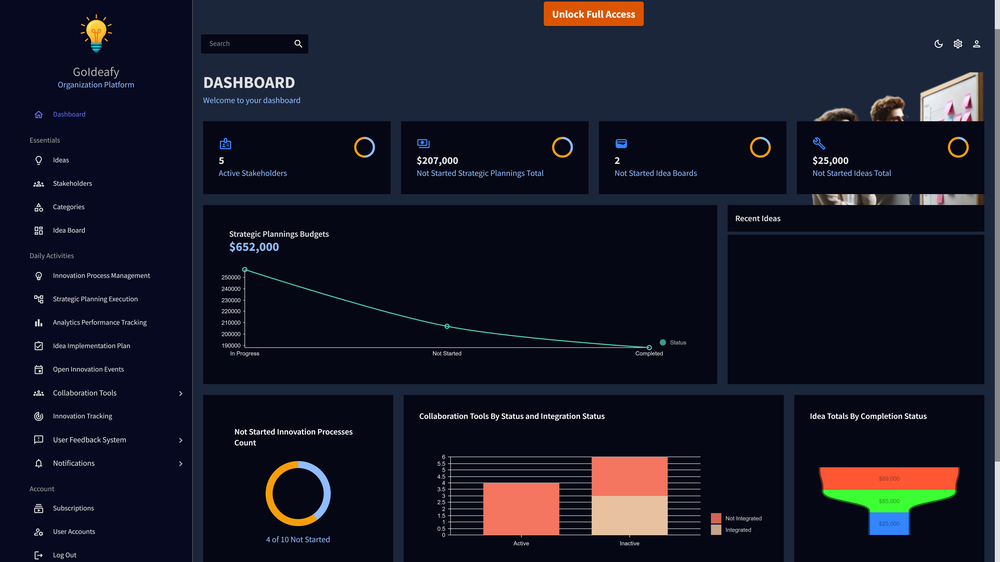Click the orange funnel segment
Screen dimensions: 1000x562
point(889,478)
